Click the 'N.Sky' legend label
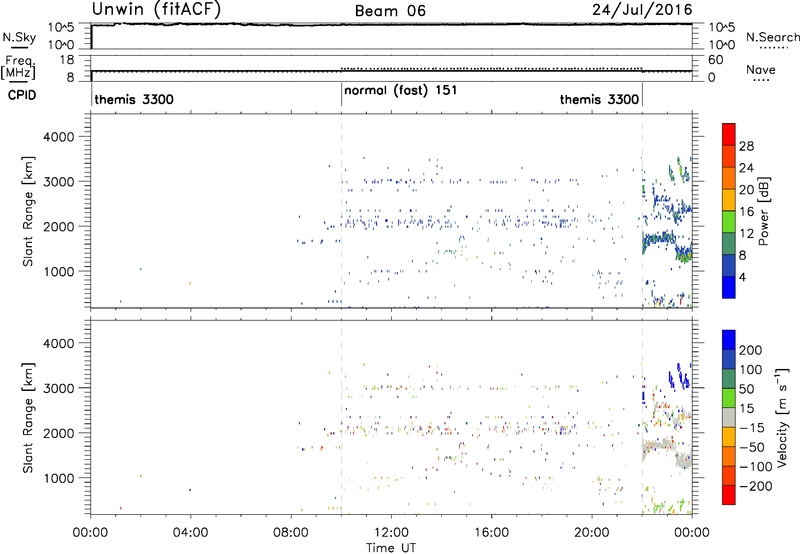The width and height of the screenshot is (800, 554). coord(19,37)
